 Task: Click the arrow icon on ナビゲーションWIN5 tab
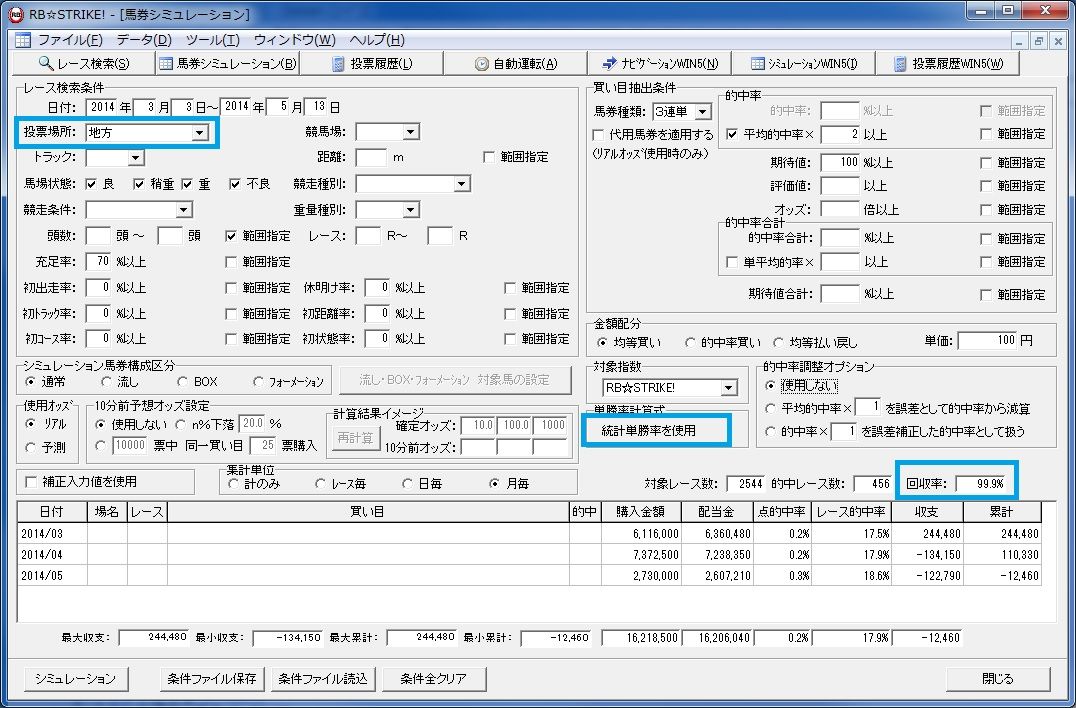(609, 64)
